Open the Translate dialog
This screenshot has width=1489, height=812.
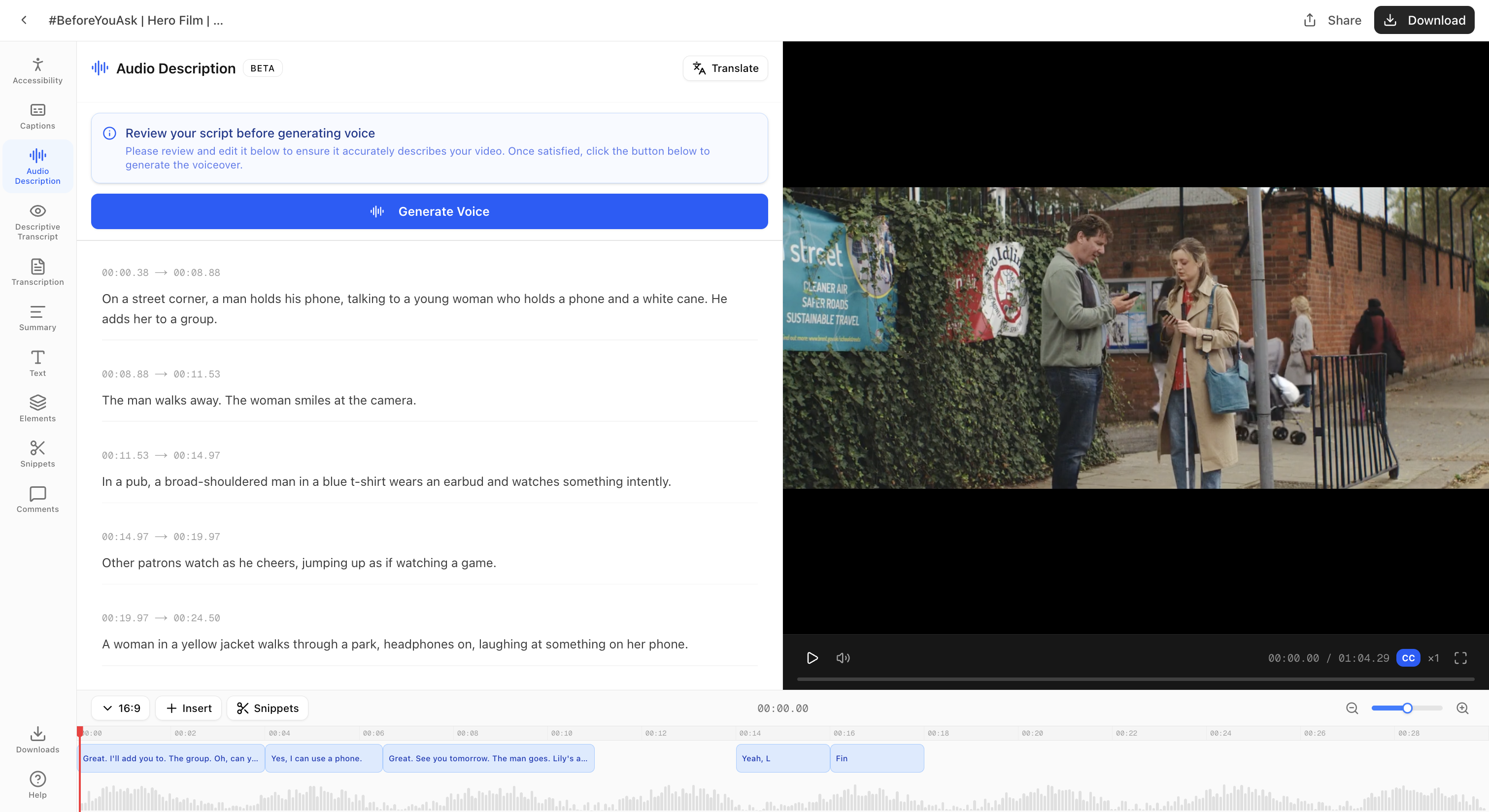coord(725,68)
